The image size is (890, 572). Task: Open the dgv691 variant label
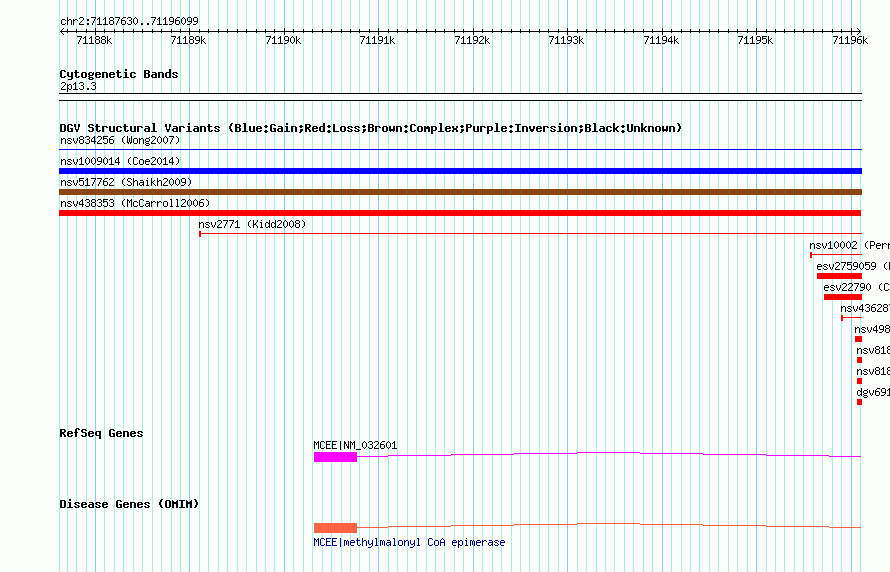[x=873, y=392]
